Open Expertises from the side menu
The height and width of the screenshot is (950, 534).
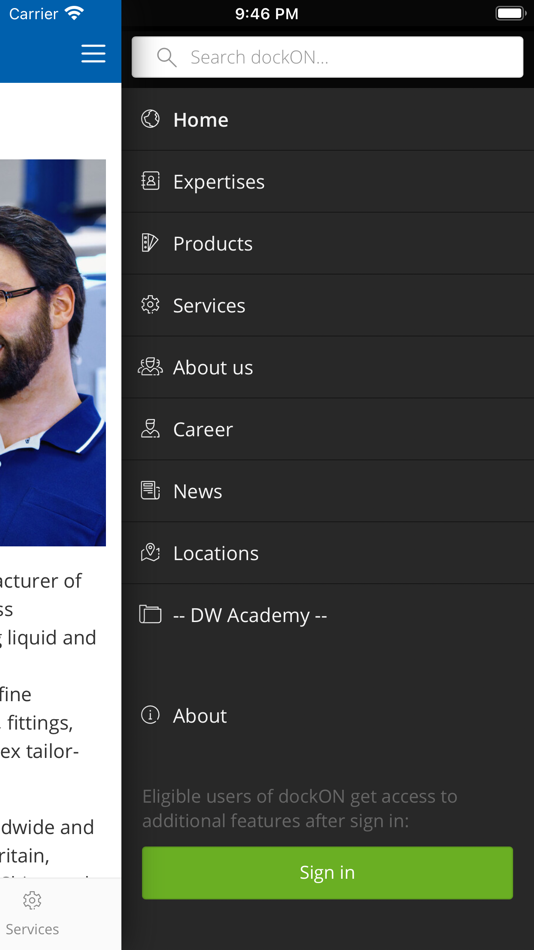click(328, 182)
